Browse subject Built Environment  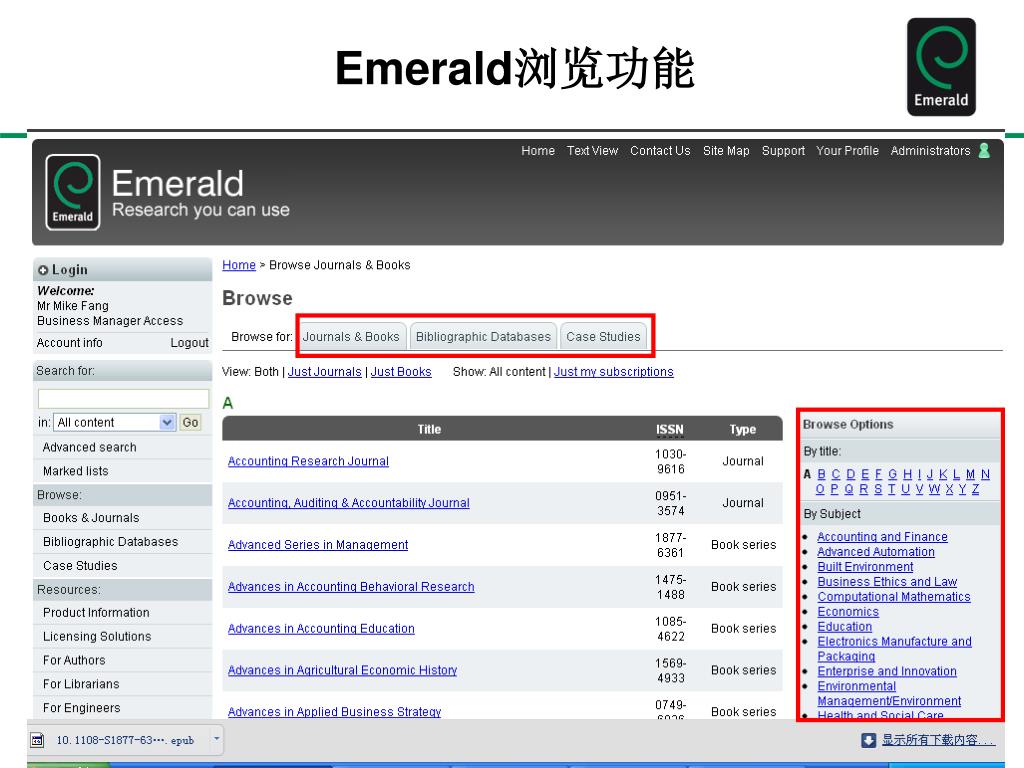(x=865, y=567)
